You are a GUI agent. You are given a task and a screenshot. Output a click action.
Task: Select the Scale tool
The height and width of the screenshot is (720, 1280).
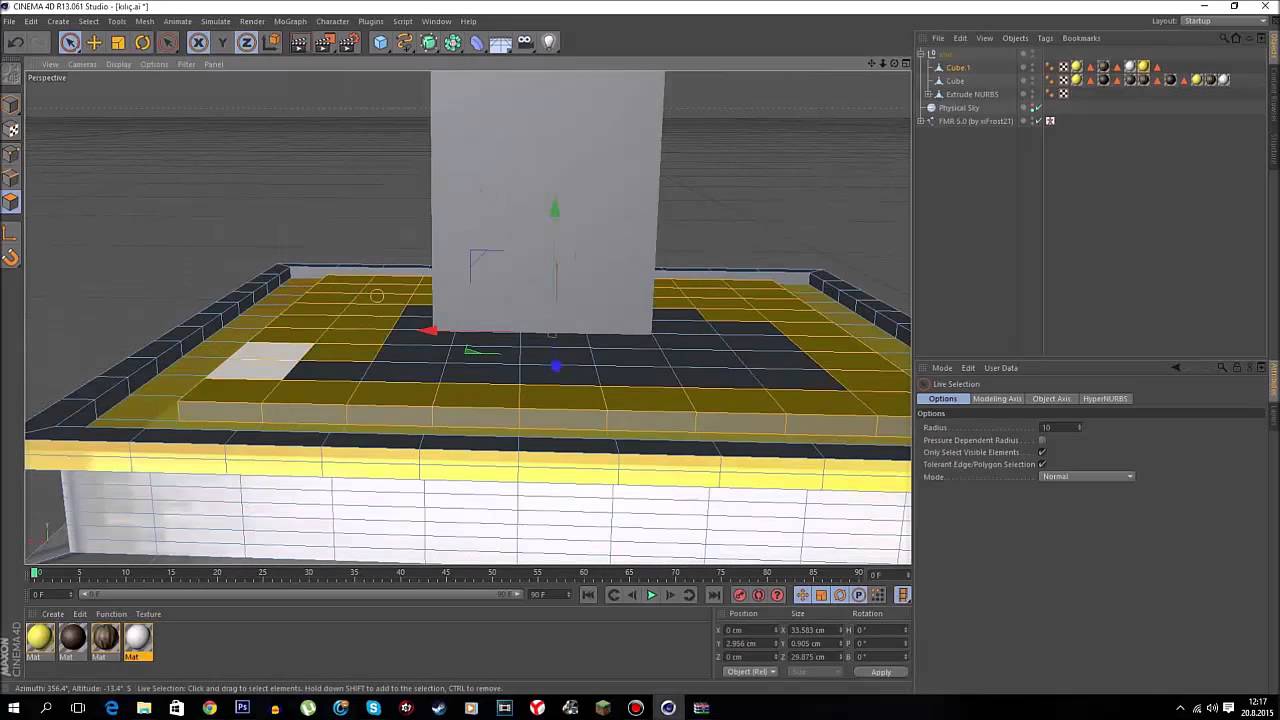[x=118, y=42]
